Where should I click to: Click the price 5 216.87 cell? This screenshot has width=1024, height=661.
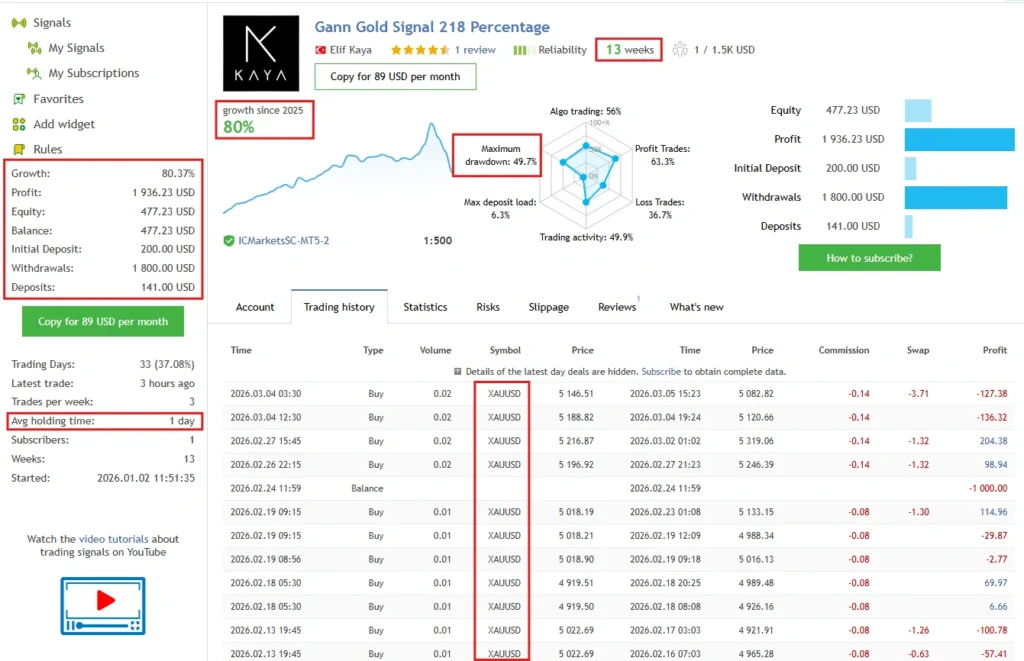(576, 441)
